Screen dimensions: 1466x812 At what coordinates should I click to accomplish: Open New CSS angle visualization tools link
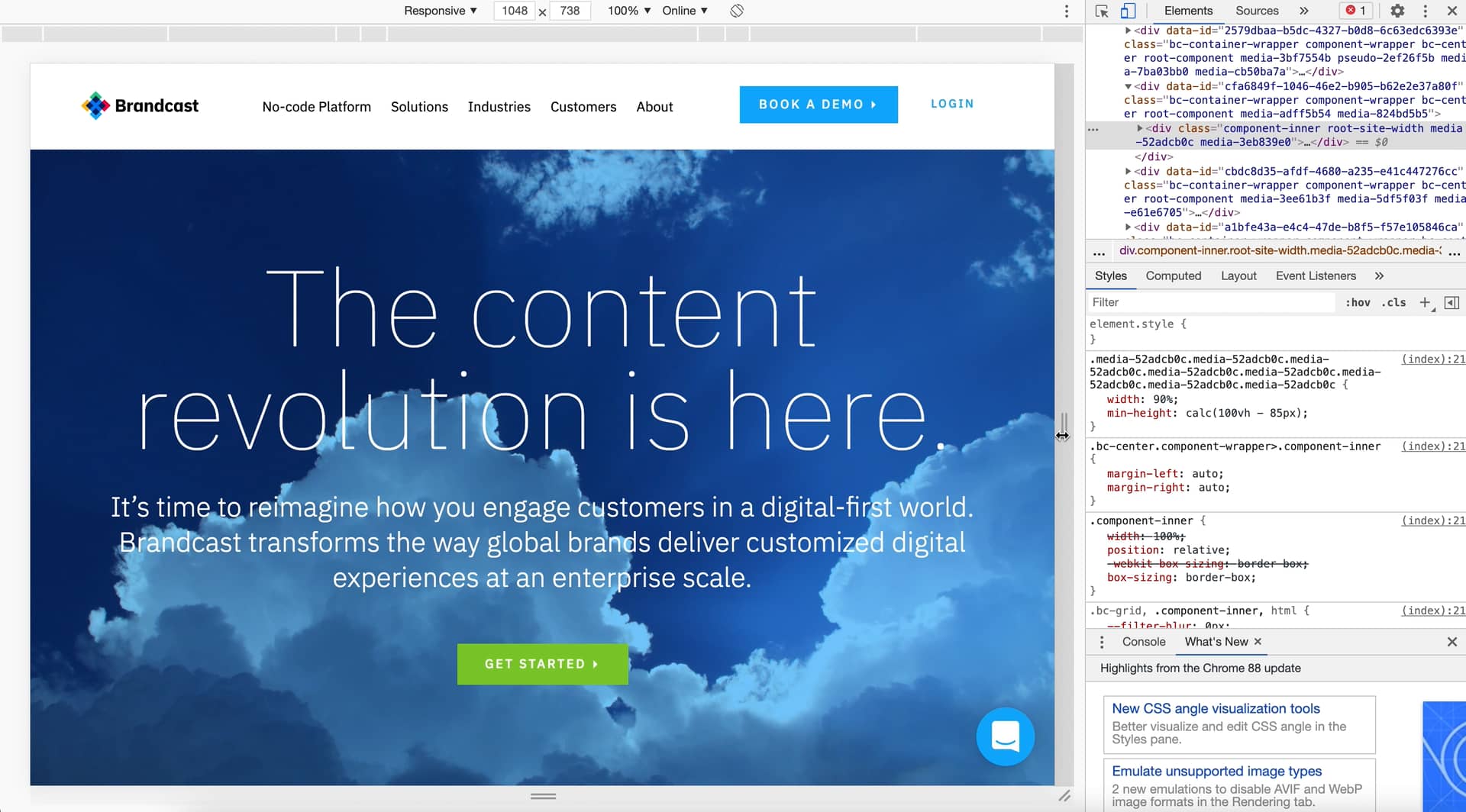tap(1216, 709)
